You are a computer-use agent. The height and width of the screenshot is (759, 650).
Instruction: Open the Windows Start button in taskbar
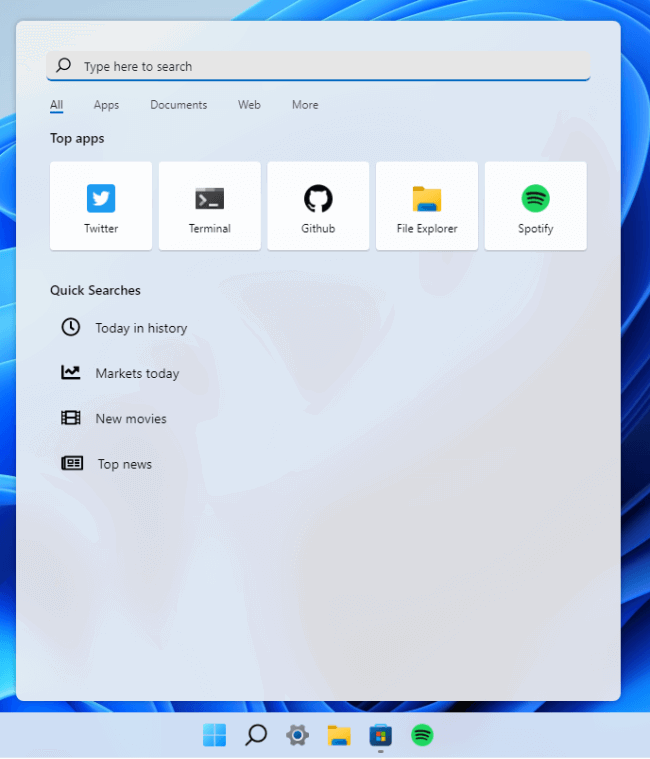point(214,735)
